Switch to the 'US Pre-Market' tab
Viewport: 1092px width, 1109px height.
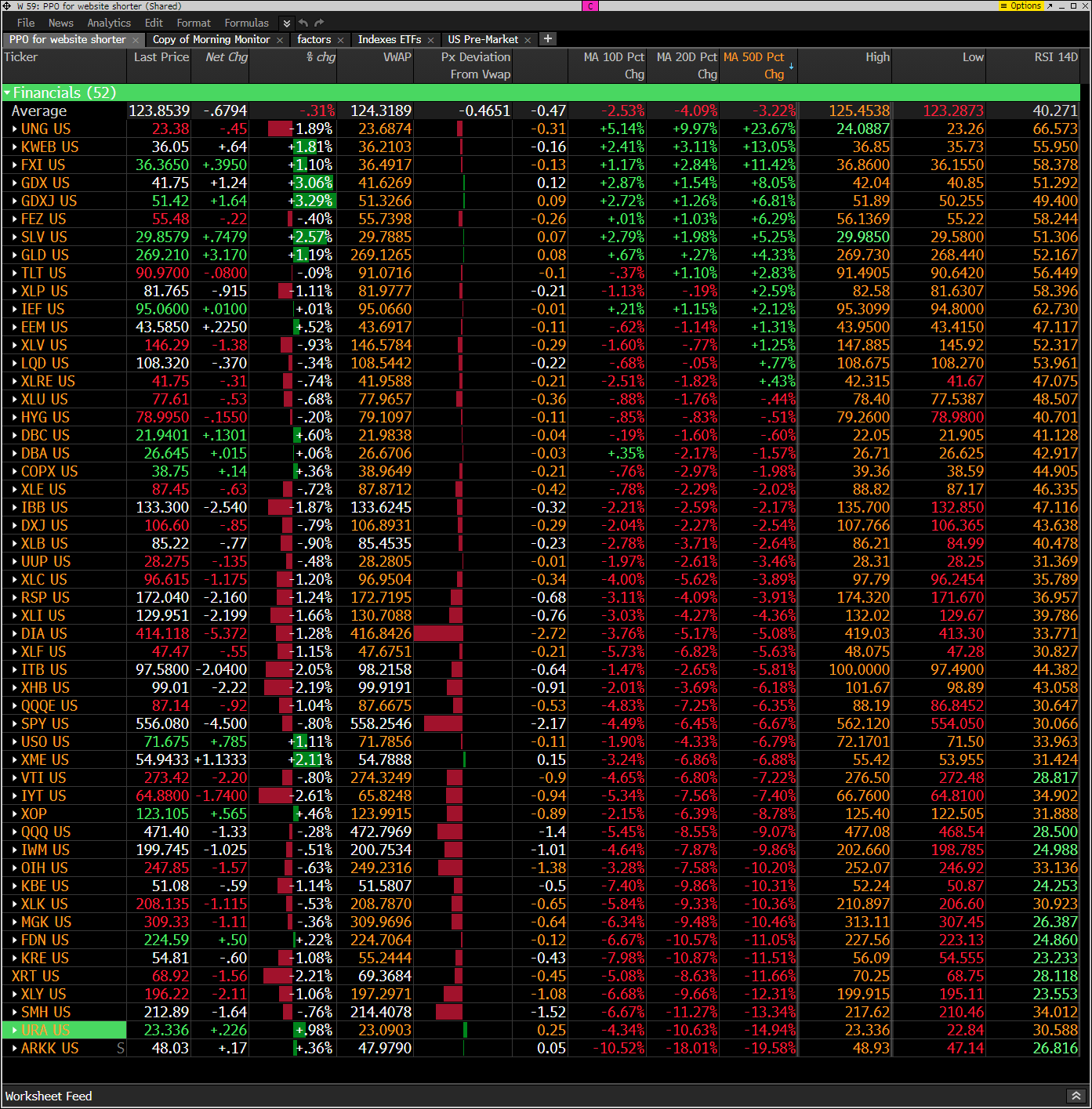click(x=483, y=39)
